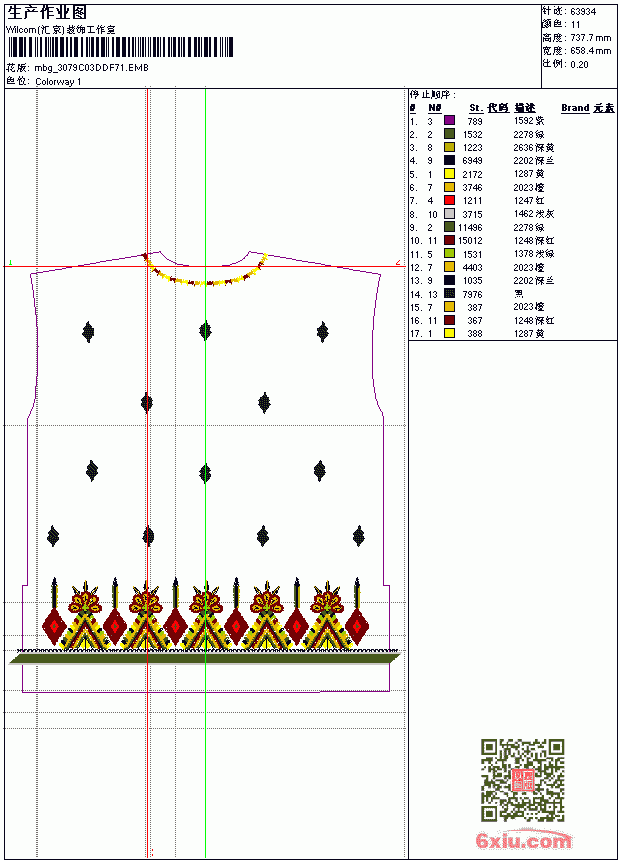Click the 'N#' column header
The height and width of the screenshot is (860, 620).
[x=435, y=108]
